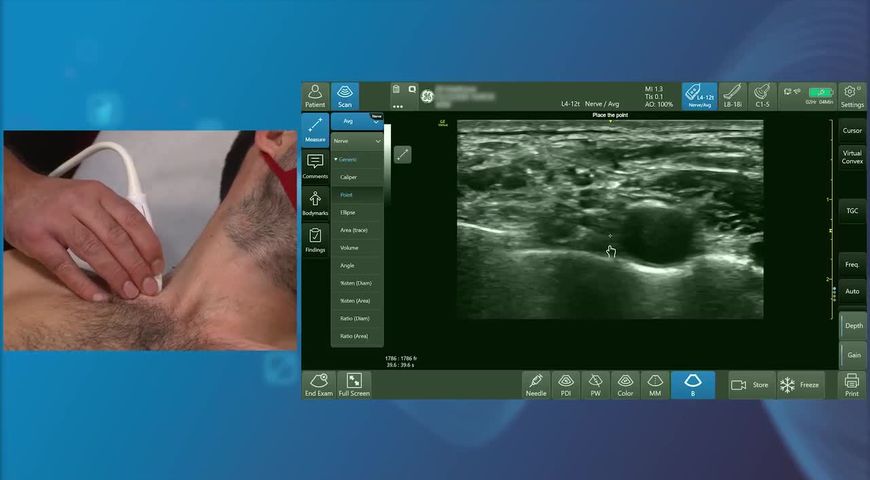Switch to the L8-18i probe
Viewport: 870px width, 480px height.
[x=733, y=97]
